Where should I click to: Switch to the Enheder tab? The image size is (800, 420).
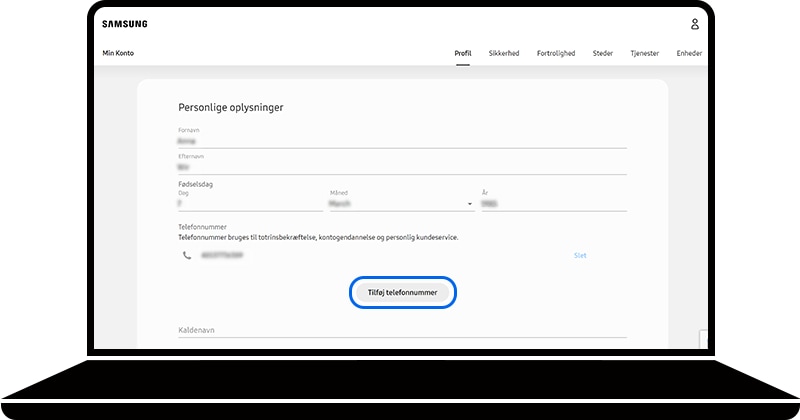point(689,53)
